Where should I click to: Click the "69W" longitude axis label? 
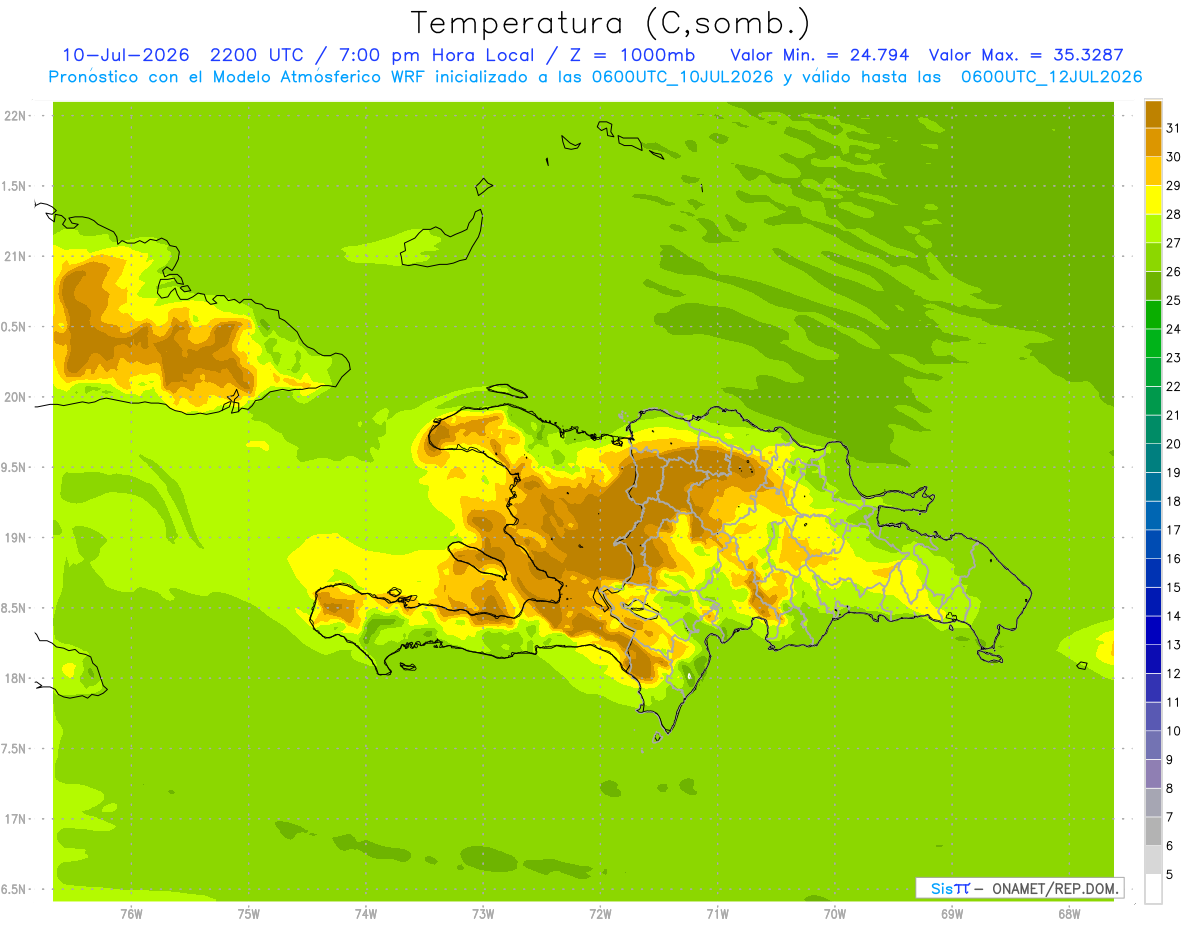952,914
